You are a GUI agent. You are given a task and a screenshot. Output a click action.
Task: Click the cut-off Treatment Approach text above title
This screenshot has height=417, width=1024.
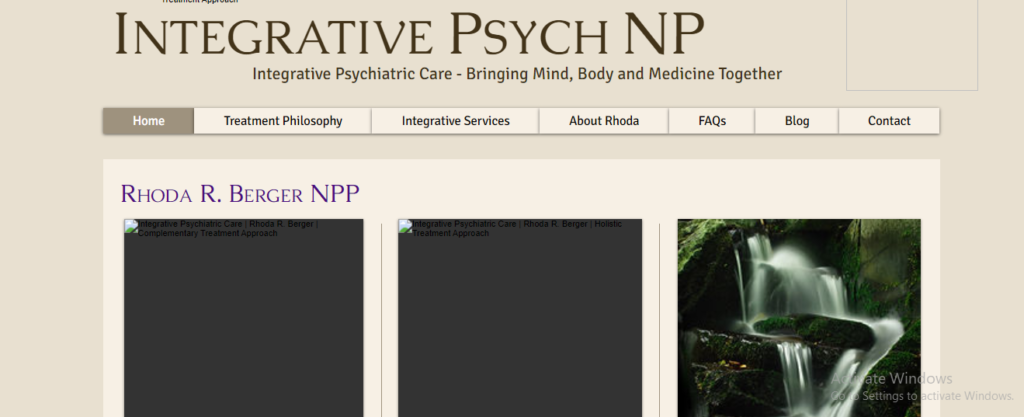pos(200,2)
